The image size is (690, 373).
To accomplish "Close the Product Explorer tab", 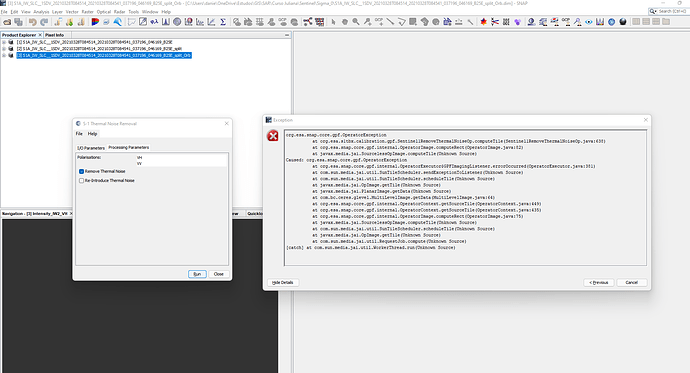I will 40,35.
